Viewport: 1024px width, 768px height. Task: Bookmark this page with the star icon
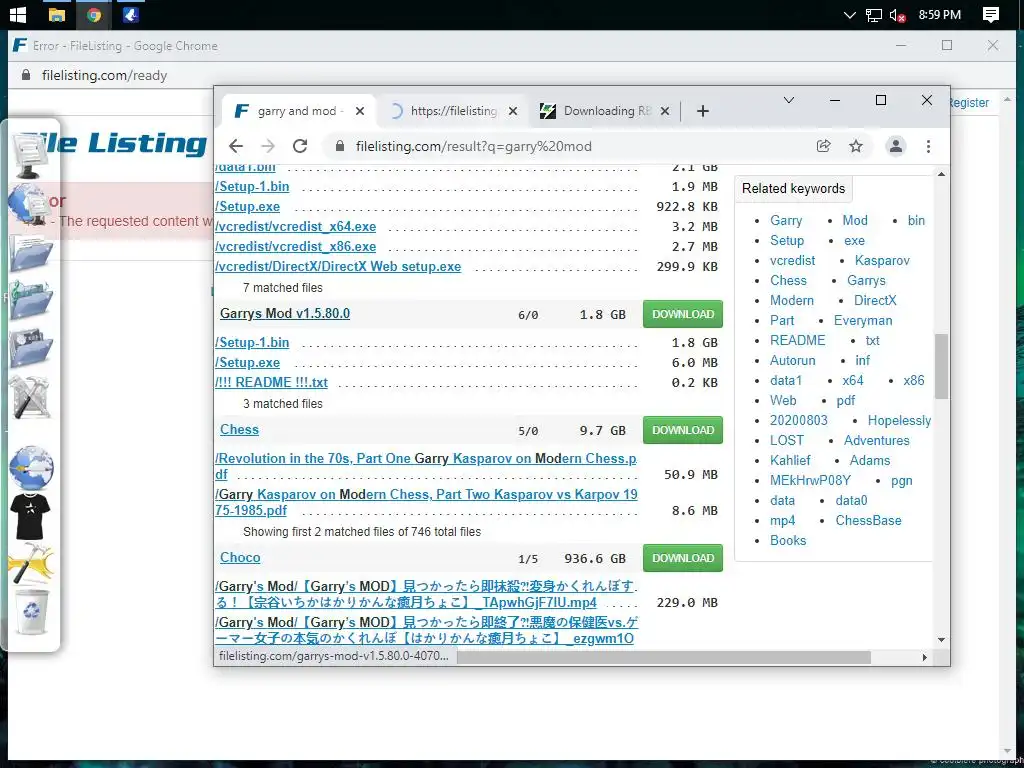[x=856, y=146]
